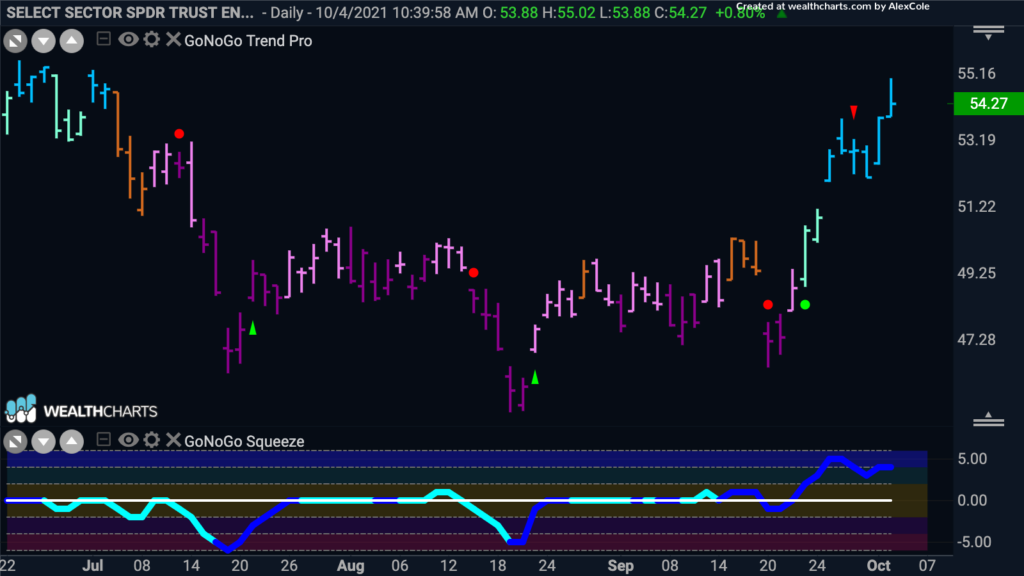Click the green dot signal near Sep 24

point(805,304)
